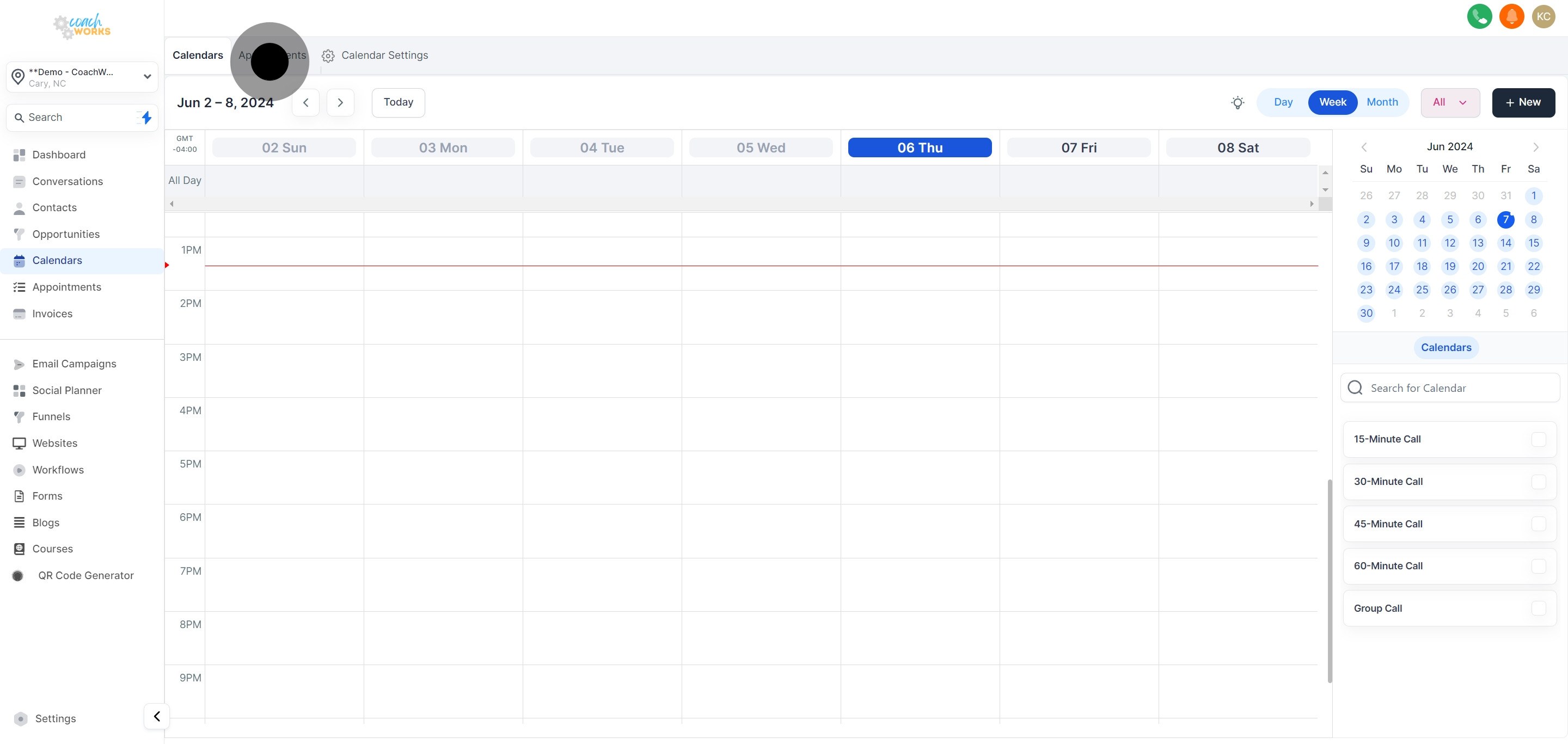Click the green phone call icon
Viewport: 1568px width, 744px height.
click(x=1479, y=16)
